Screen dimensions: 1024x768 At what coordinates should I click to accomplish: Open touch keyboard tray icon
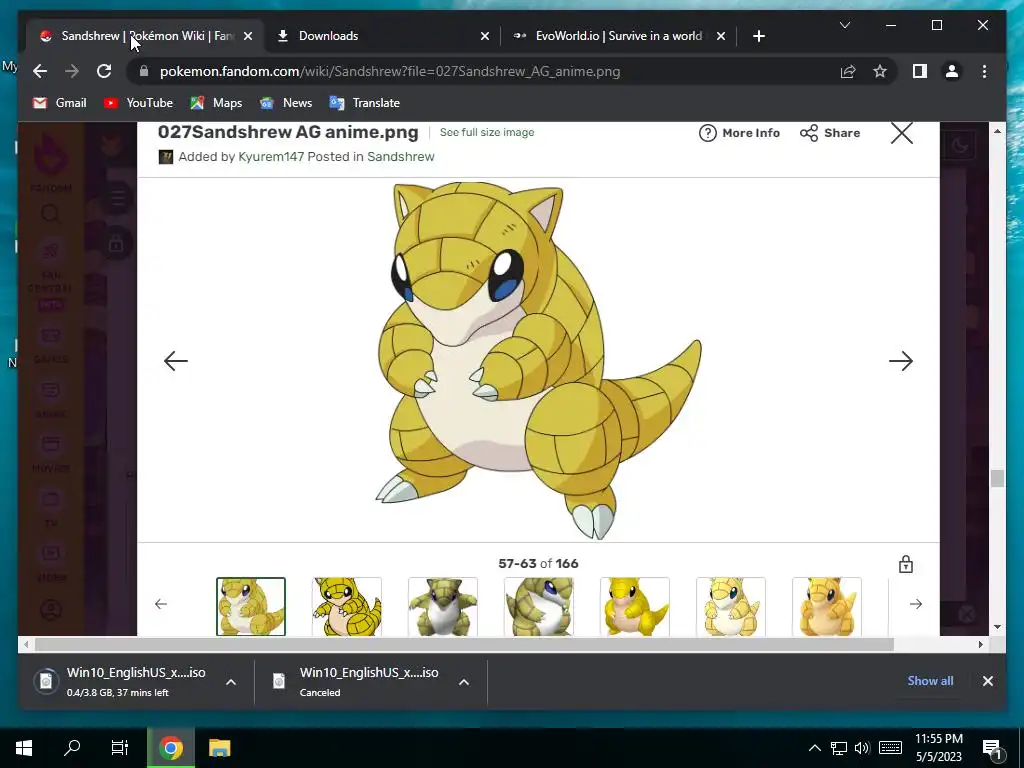pyautogui.click(x=890, y=748)
